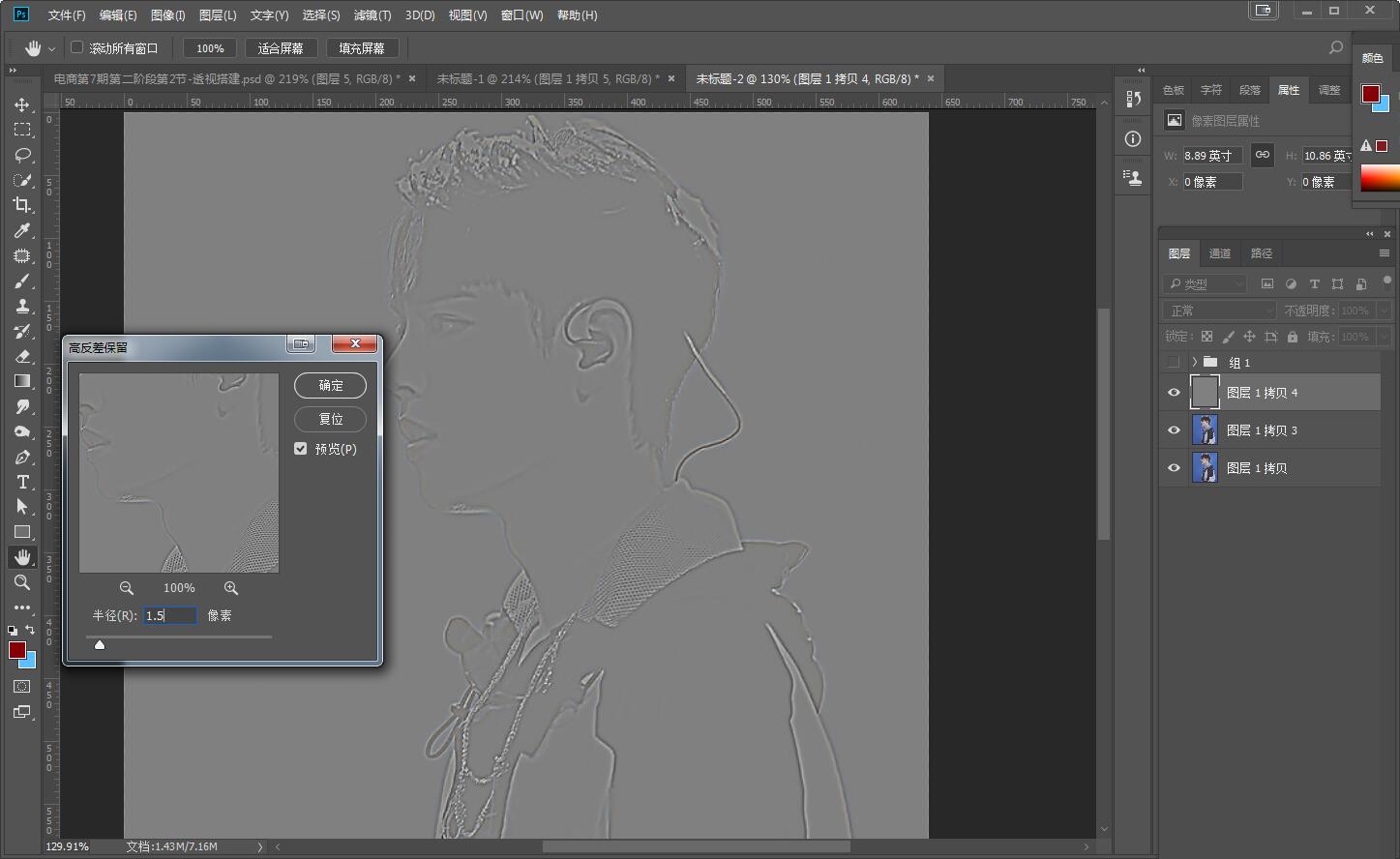Image resolution: width=1400 pixels, height=859 pixels.
Task: Select the Pen tool
Action: click(22, 457)
